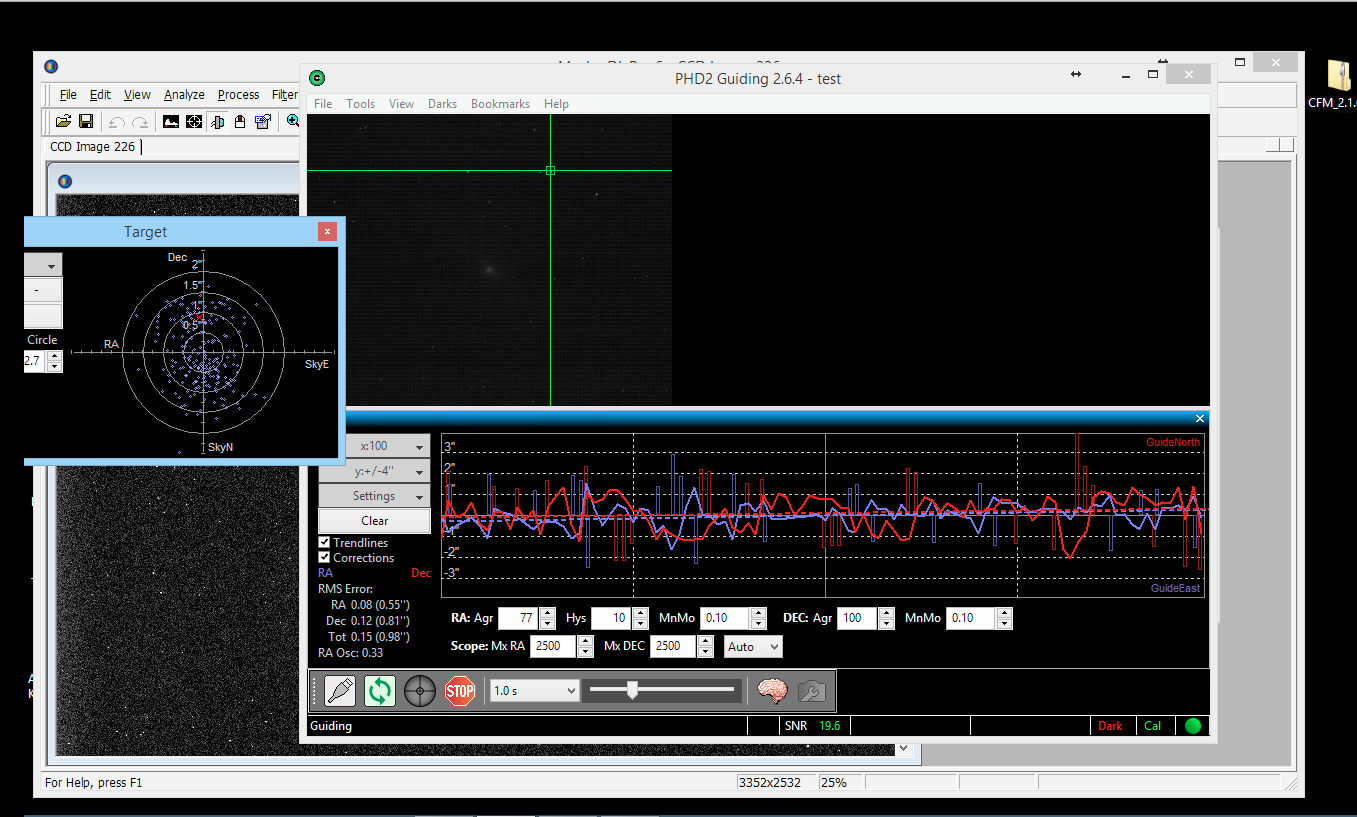
Task: Open the 1.0 s exposure time dropdown
Action: [534, 691]
